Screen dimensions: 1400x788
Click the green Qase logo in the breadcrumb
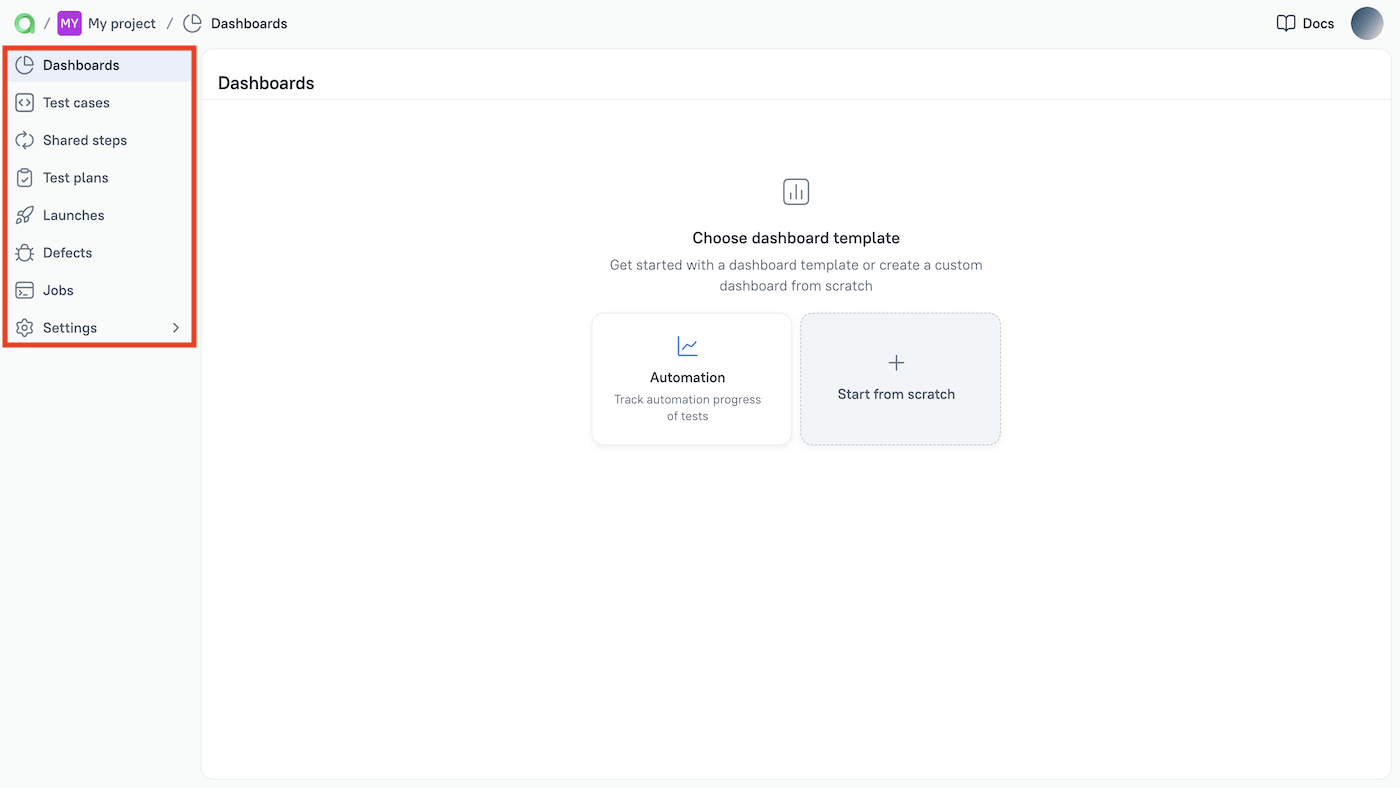tap(22, 23)
